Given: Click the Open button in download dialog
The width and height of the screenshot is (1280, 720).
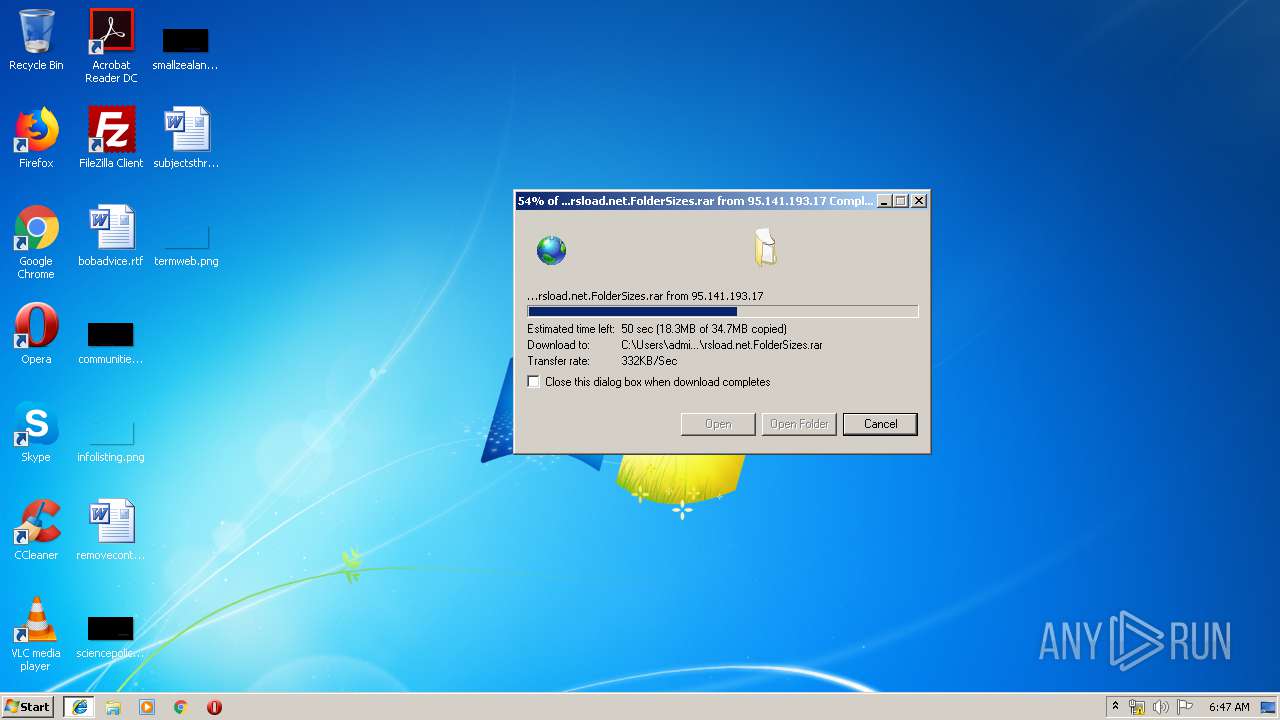Looking at the screenshot, I should pyautogui.click(x=718, y=424).
